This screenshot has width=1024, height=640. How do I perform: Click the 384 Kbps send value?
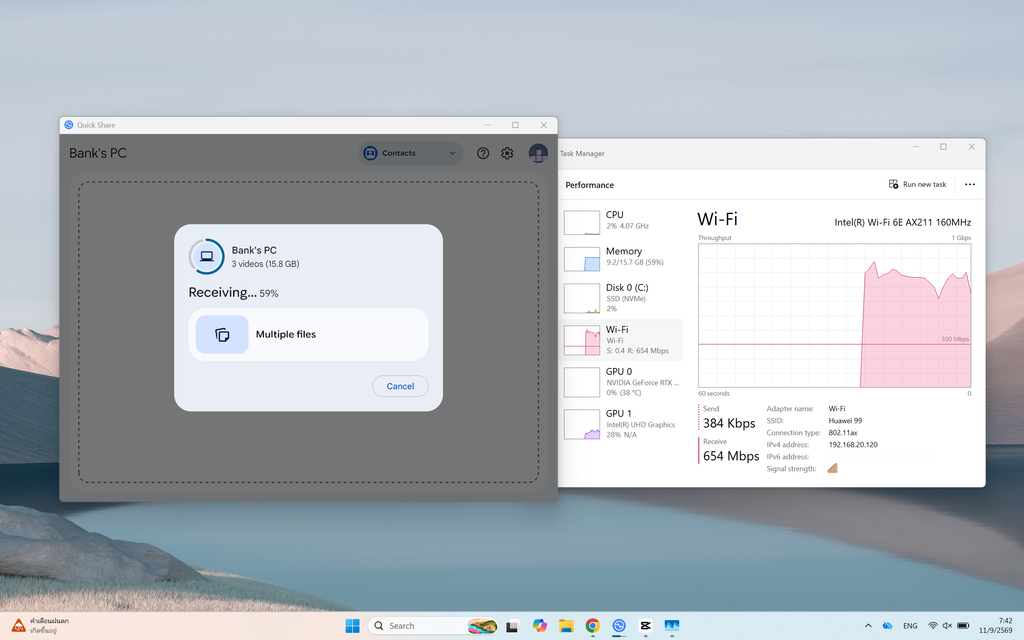point(729,423)
